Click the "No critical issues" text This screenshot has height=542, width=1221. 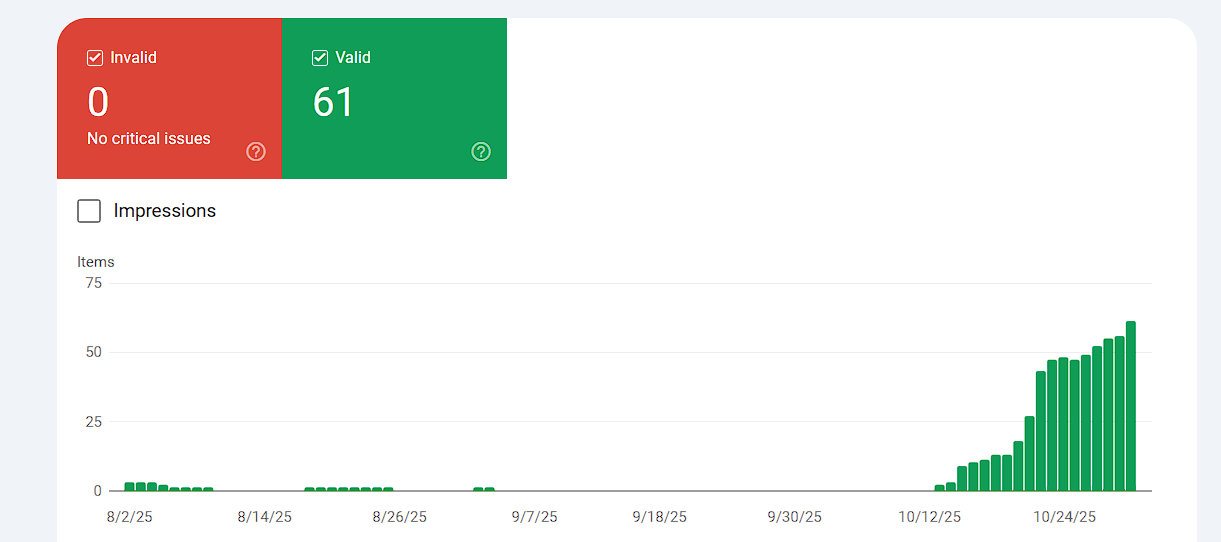click(x=149, y=139)
